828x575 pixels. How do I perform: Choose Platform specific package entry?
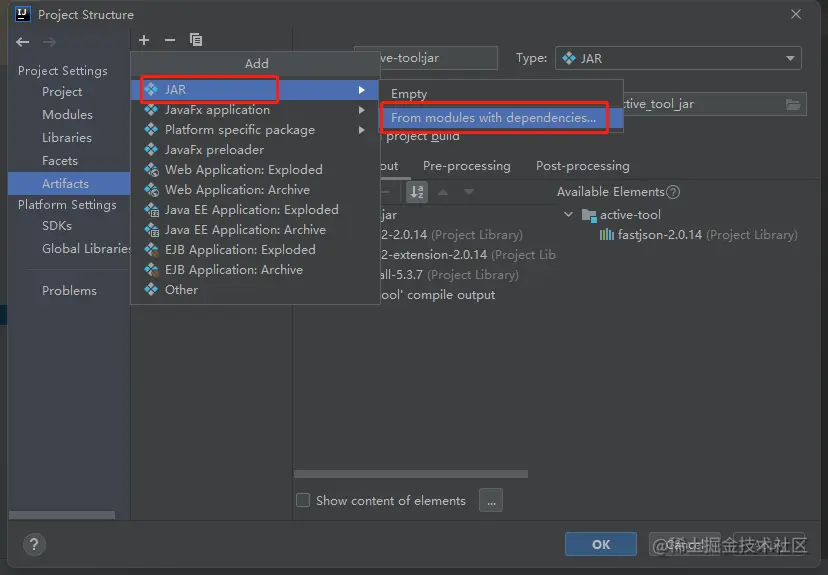255,130
